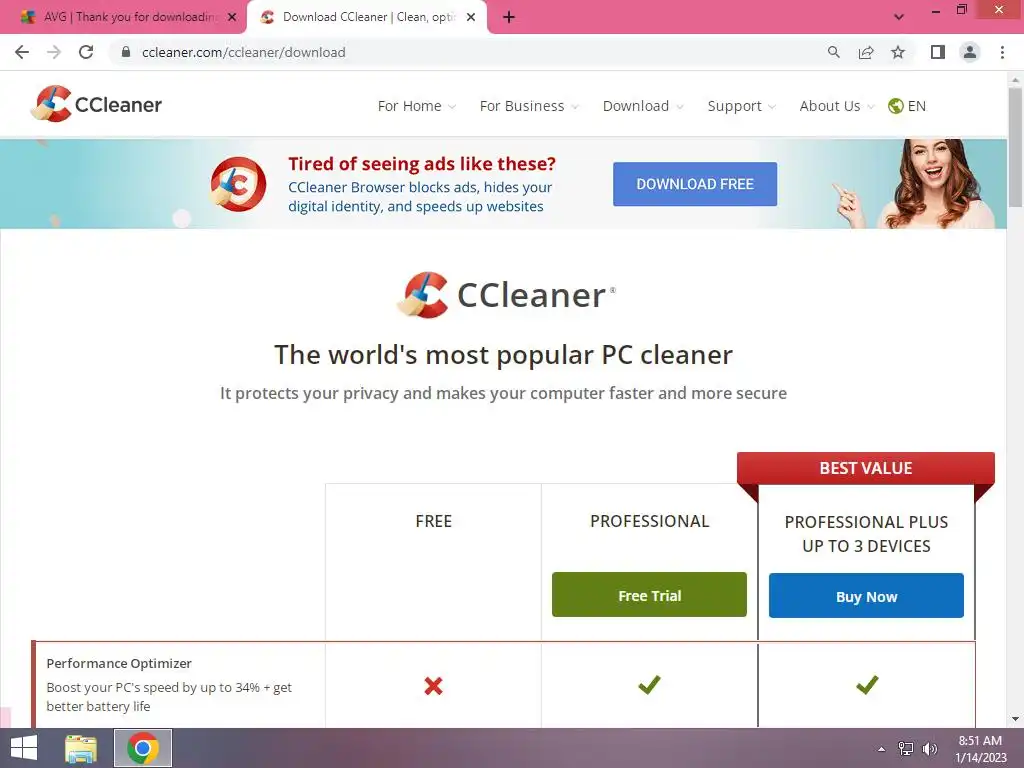The height and width of the screenshot is (768, 1024).
Task: Click the browser forward arrow
Action: 54,52
